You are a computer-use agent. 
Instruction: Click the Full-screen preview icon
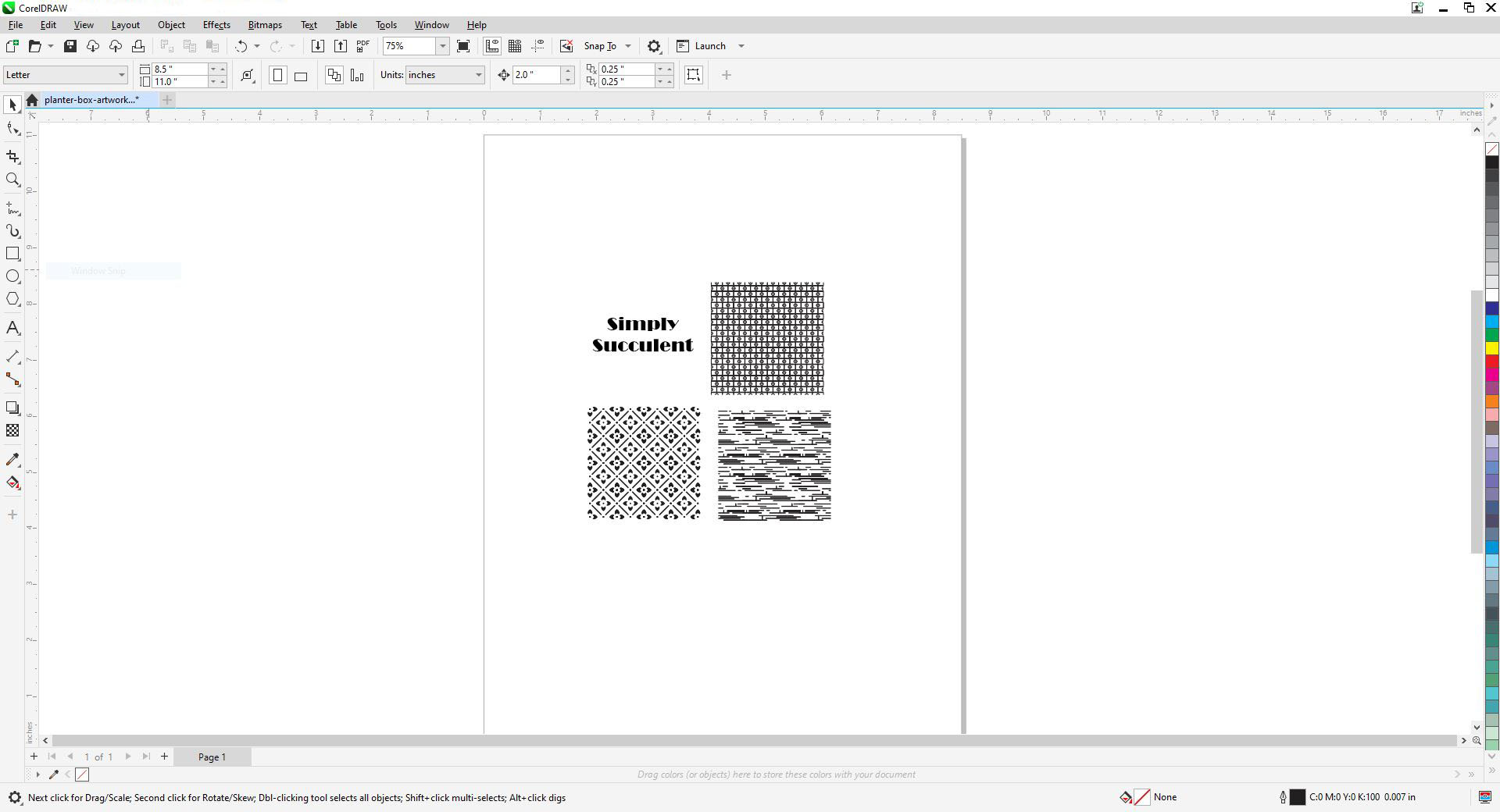[463, 46]
